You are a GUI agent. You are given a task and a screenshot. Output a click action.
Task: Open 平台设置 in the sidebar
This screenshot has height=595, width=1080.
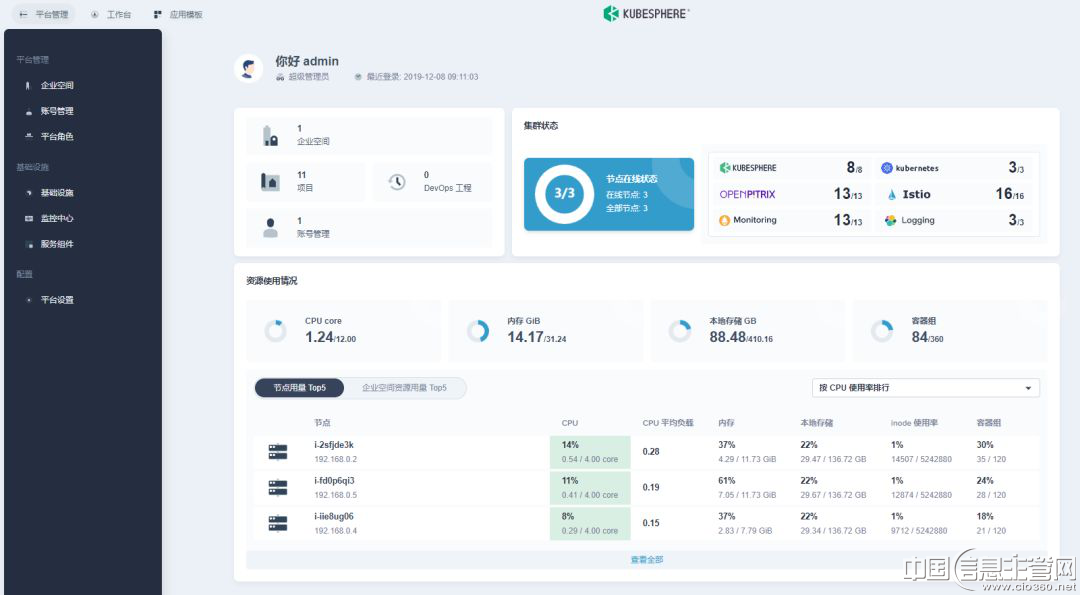coord(56,300)
